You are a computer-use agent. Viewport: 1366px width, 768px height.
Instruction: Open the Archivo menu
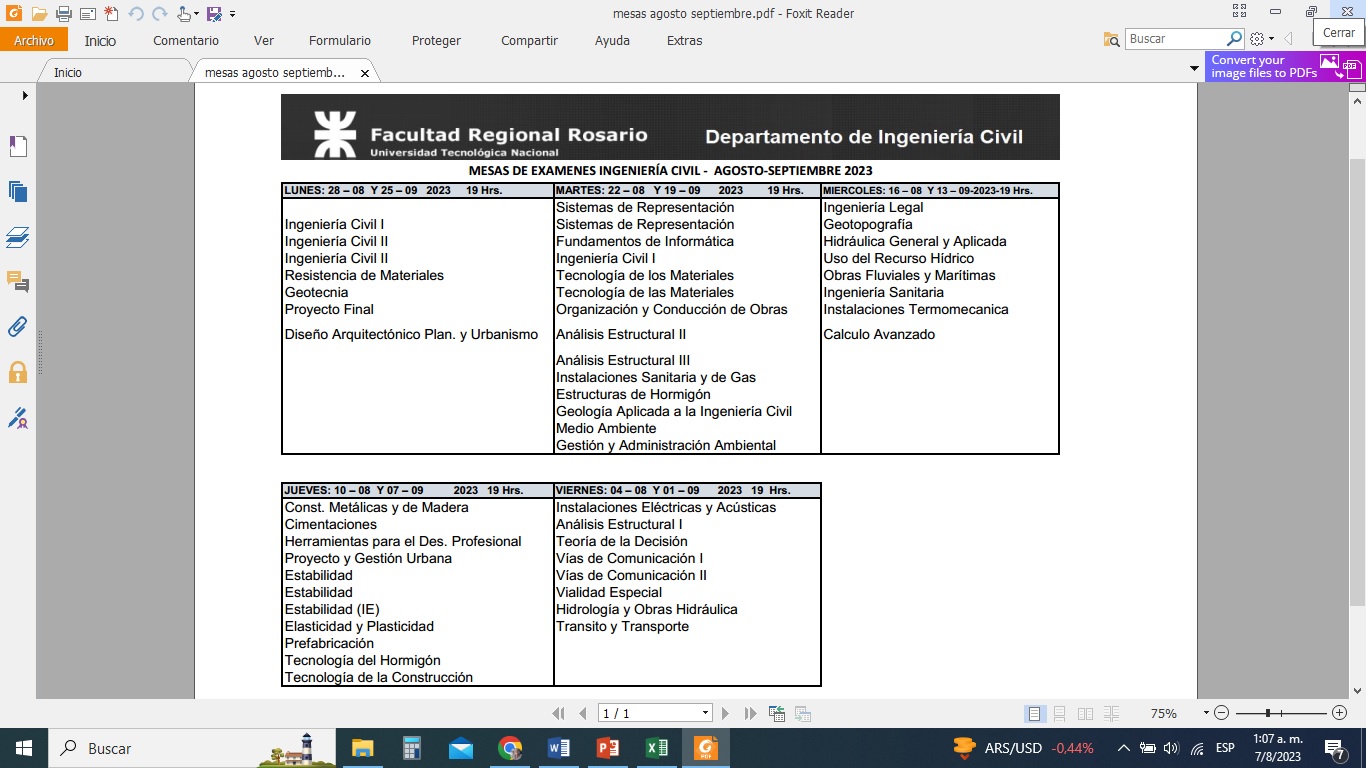(x=34, y=41)
